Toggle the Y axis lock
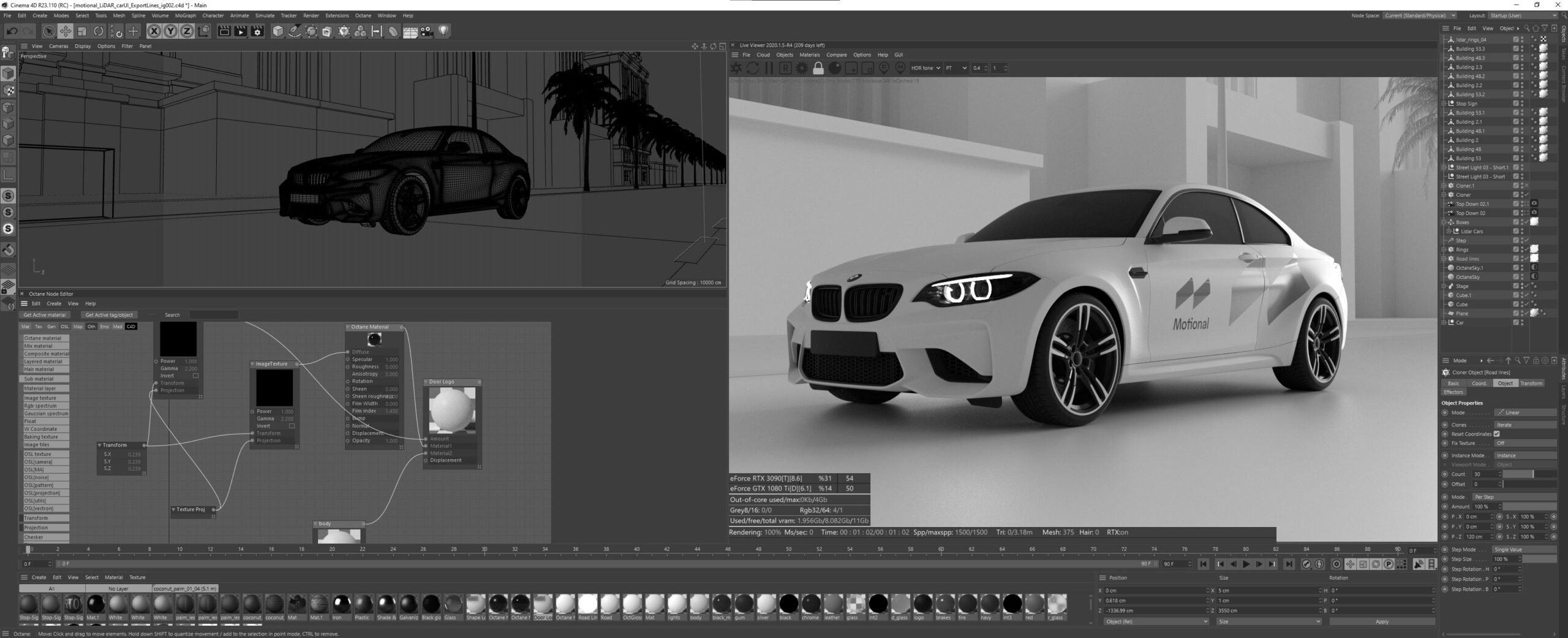Image resolution: width=1568 pixels, height=638 pixels. point(171,31)
